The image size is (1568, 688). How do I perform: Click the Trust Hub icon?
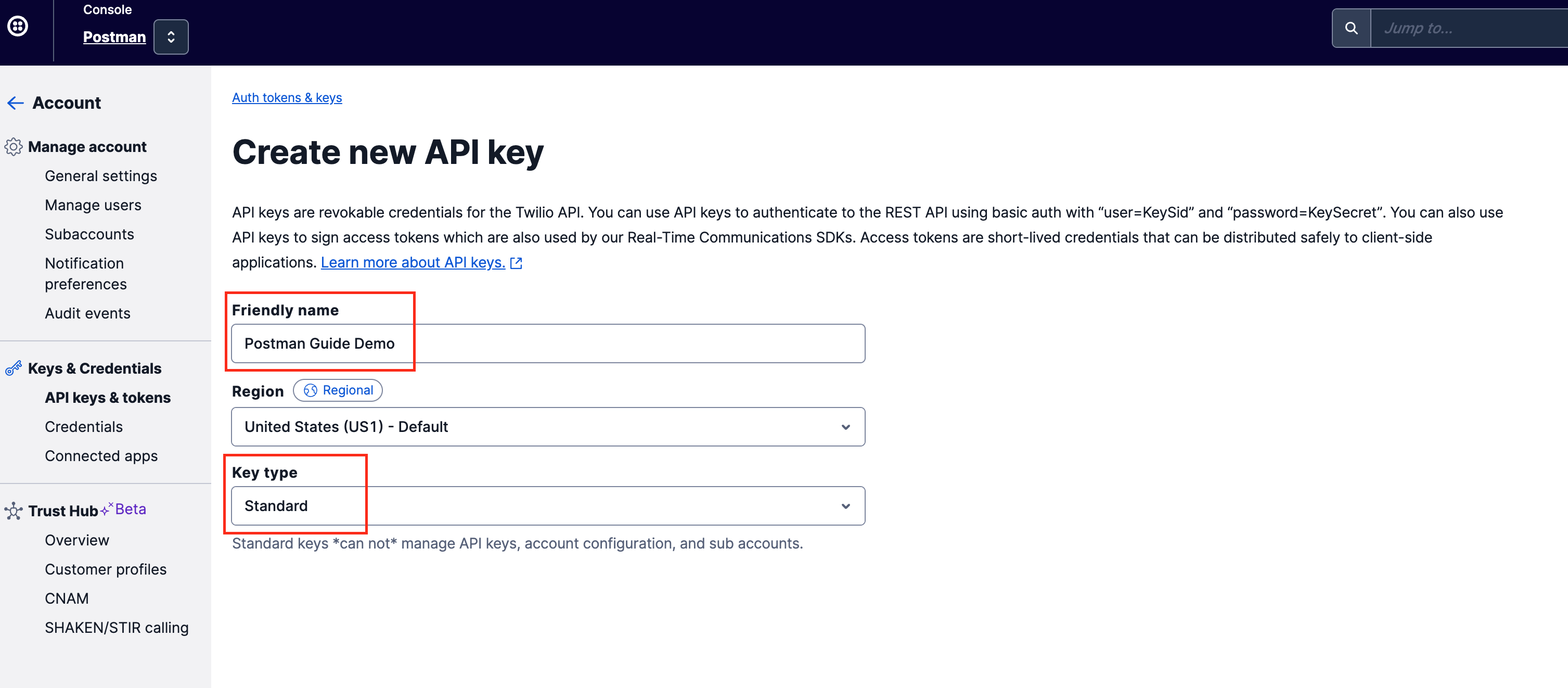click(x=14, y=511)
